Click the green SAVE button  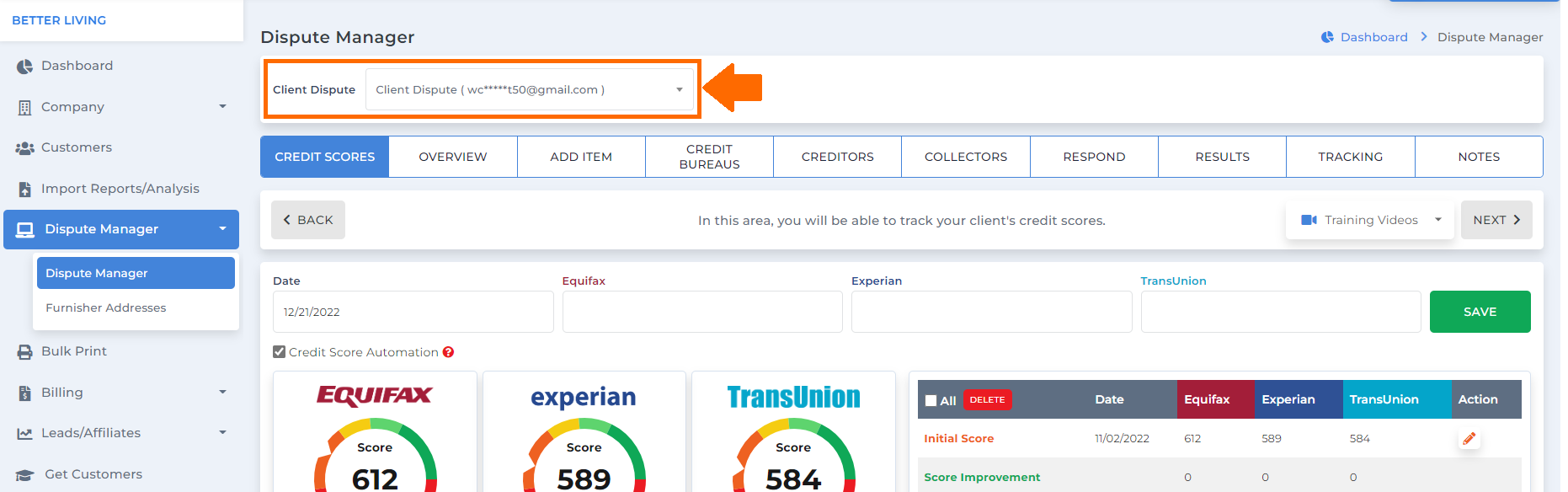(x=1480, y=312)
